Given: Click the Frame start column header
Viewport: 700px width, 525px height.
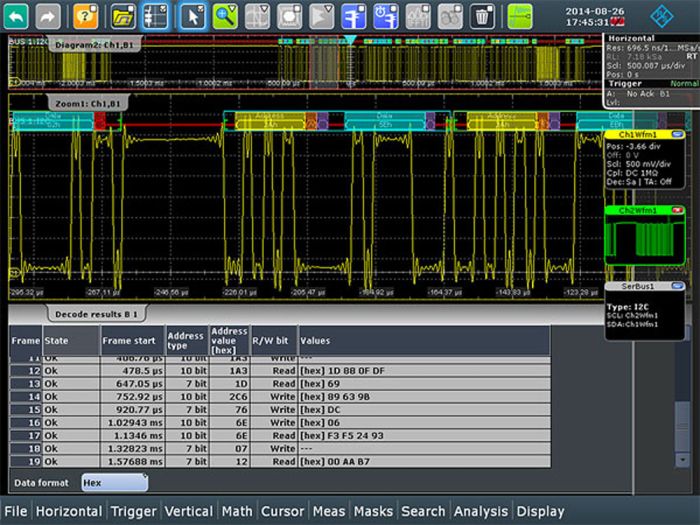Looking at the screenshot, I should point(133,341).
